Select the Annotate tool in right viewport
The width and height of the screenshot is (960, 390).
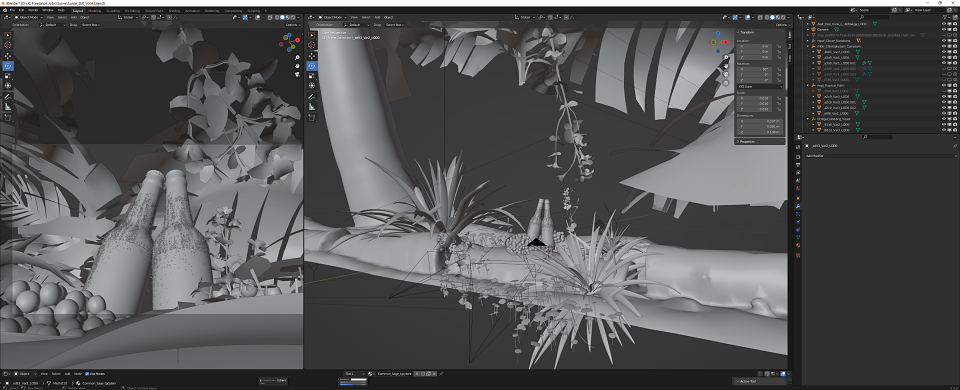point(312,96)
